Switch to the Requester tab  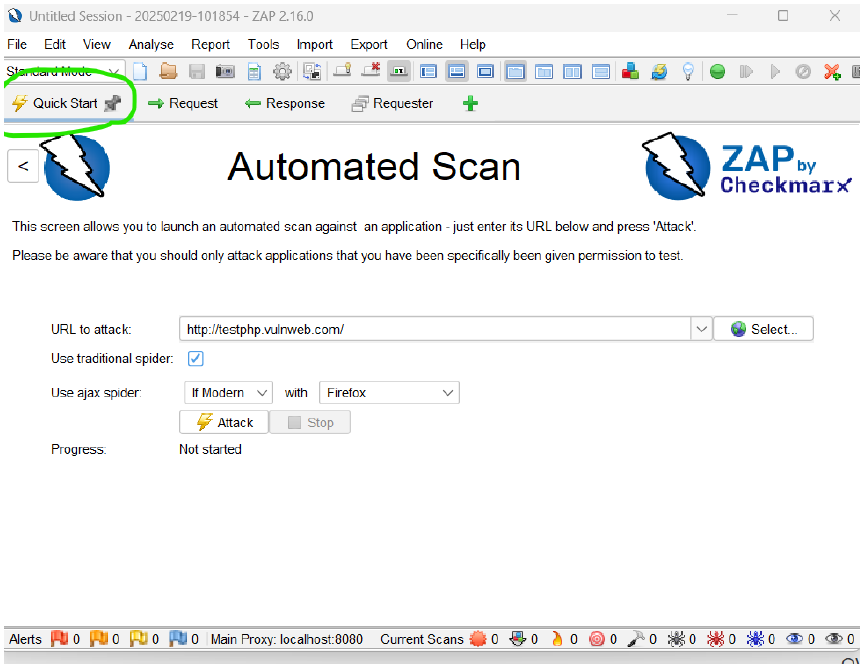392,103
